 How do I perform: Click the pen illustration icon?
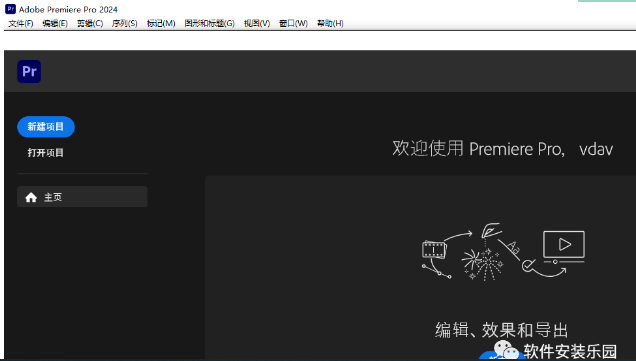(x=491, y=230)
